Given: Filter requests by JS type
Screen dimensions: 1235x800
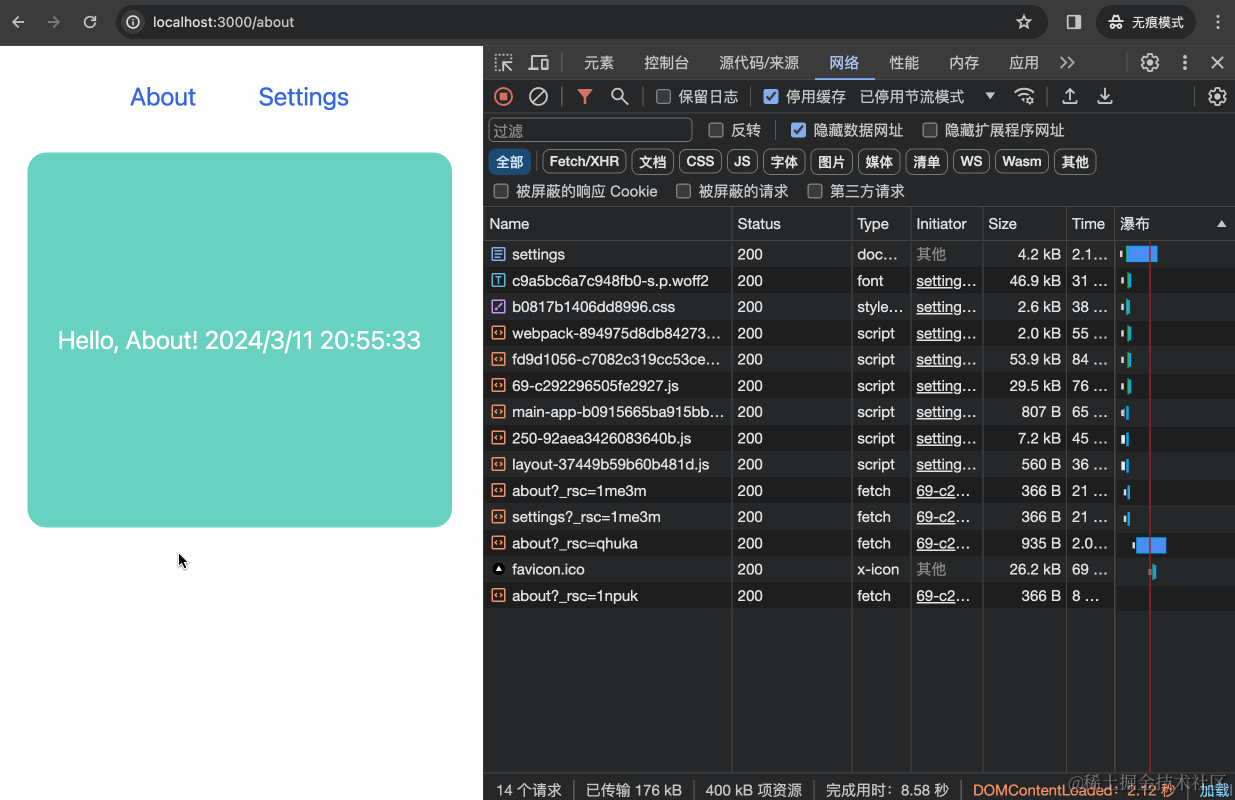Looking at the screenshot, I should (742, 161).
